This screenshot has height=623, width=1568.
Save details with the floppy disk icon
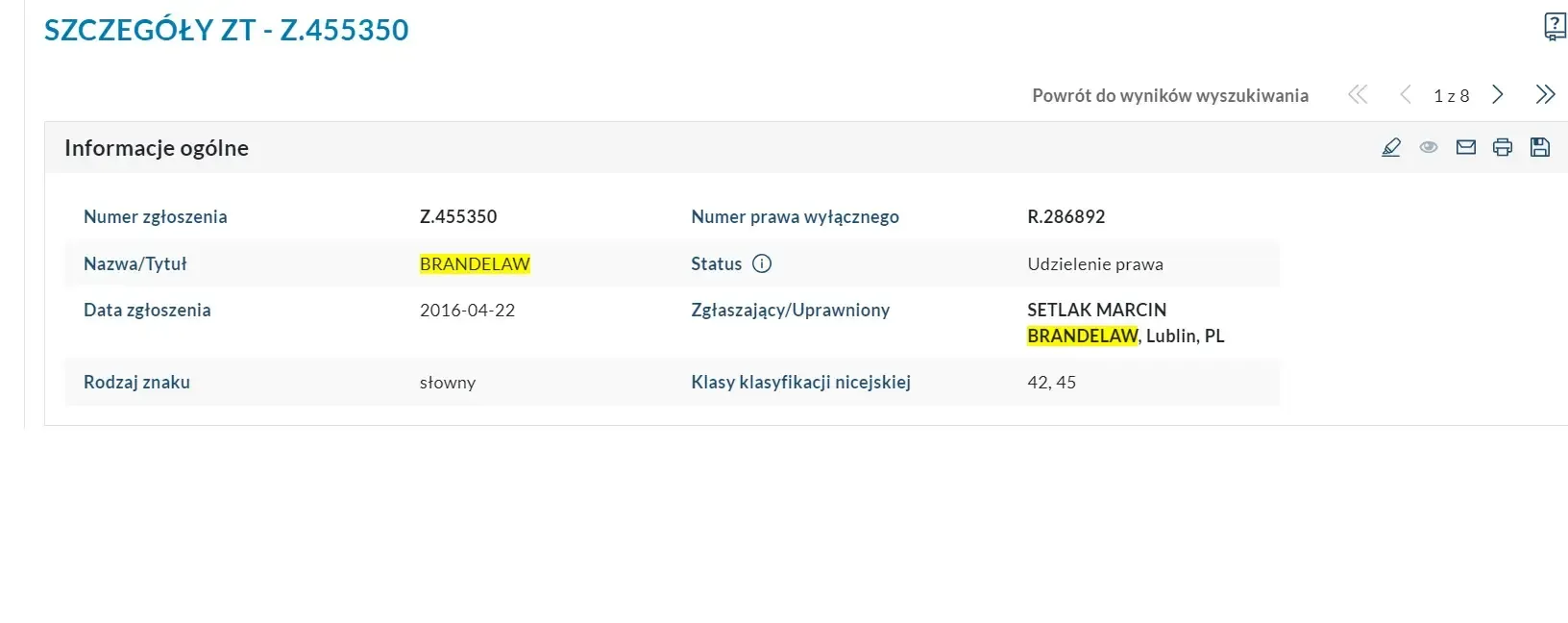coord(1540,147)
